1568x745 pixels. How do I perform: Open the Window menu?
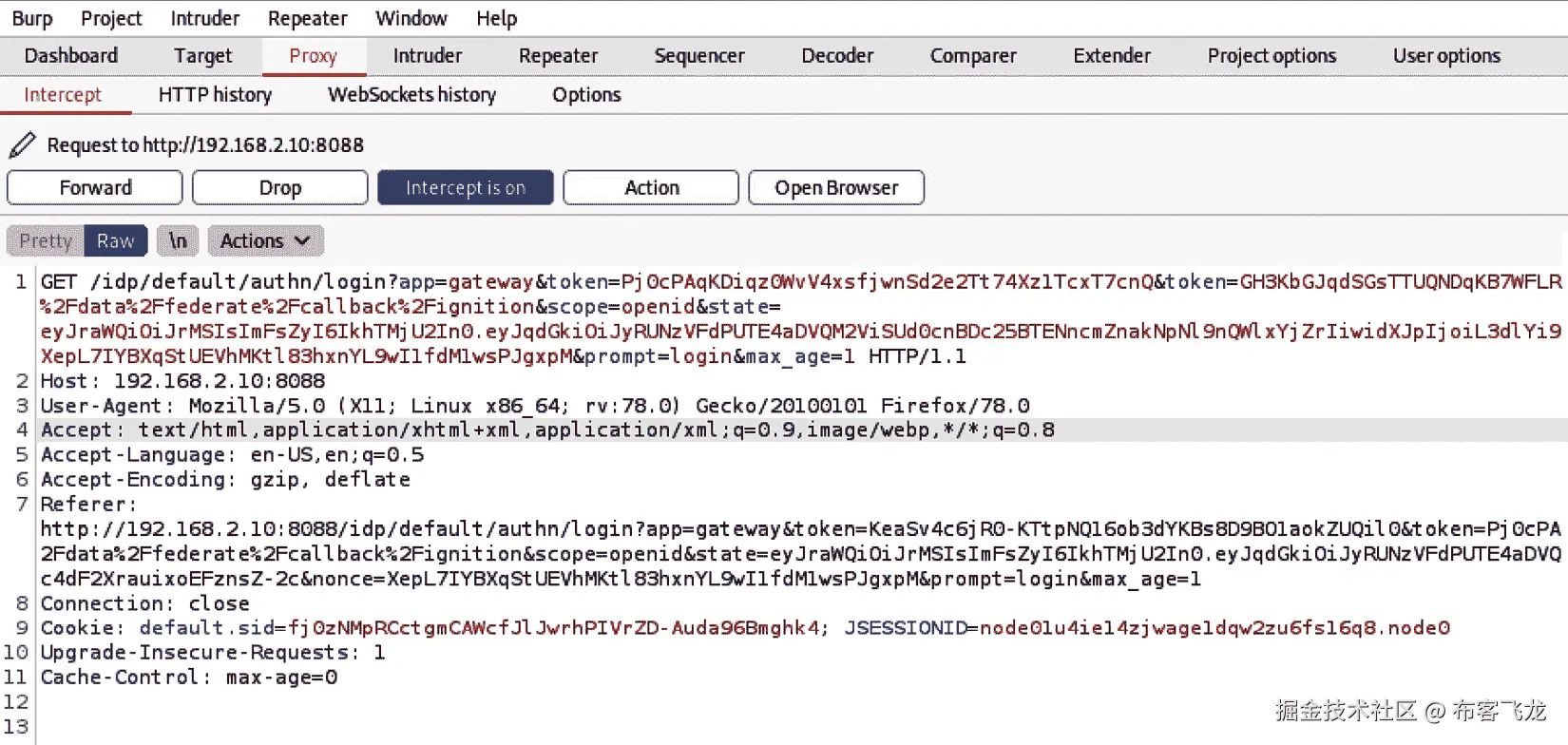(x=411, y=18)
